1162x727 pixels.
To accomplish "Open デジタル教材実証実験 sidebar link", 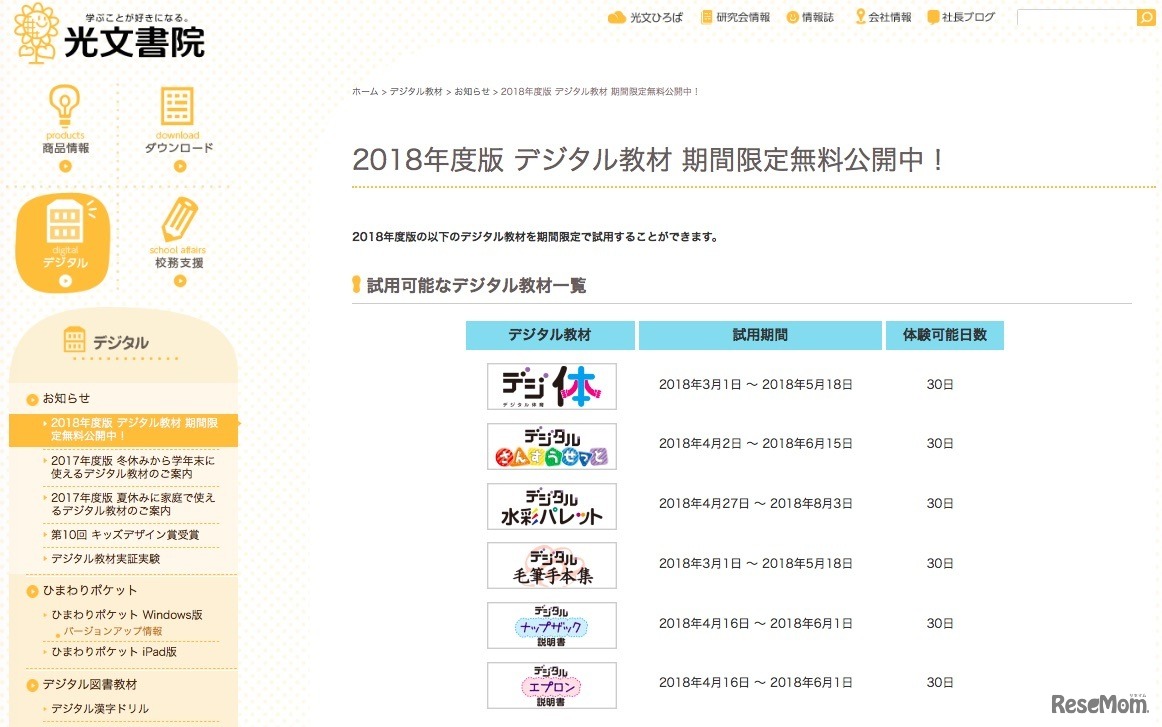I will (105, 559).
